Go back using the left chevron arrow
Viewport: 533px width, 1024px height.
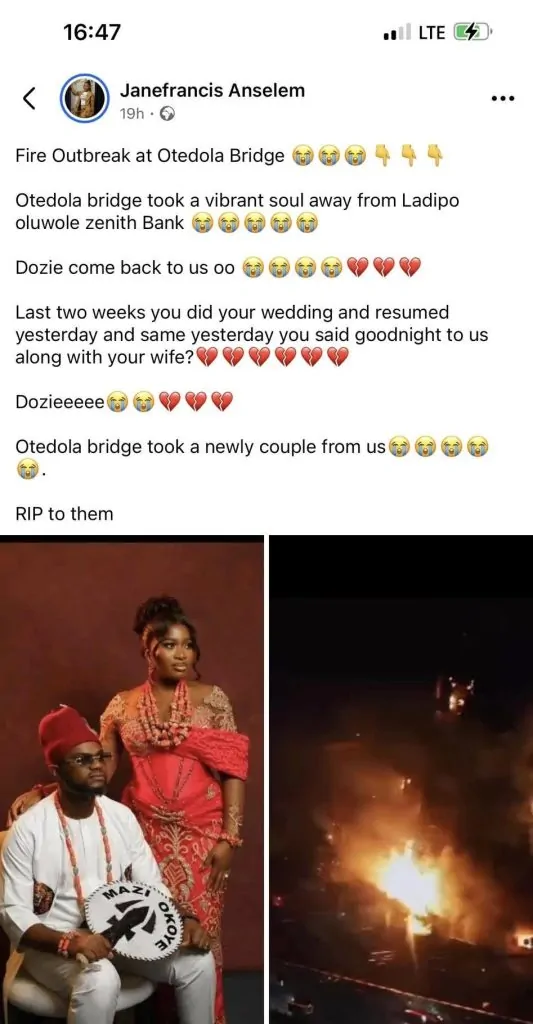click(x=29, y=98)
